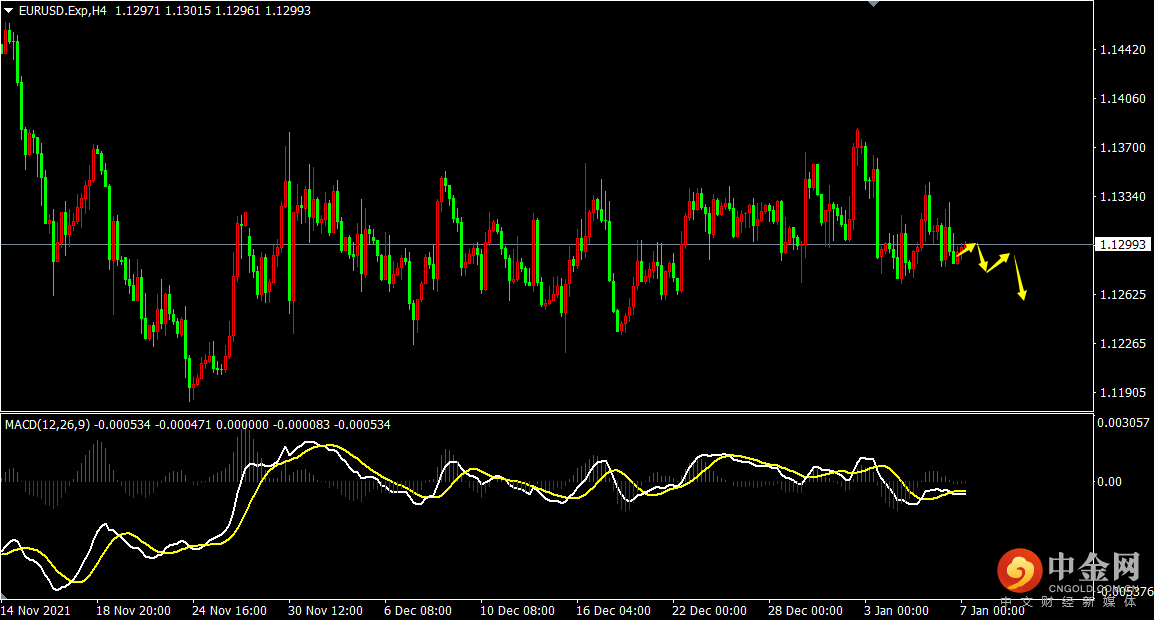Click the gray chart shift triangle at top
Image resolution: width=1154 pixels, height=620 pixels.
pos(873,4)
